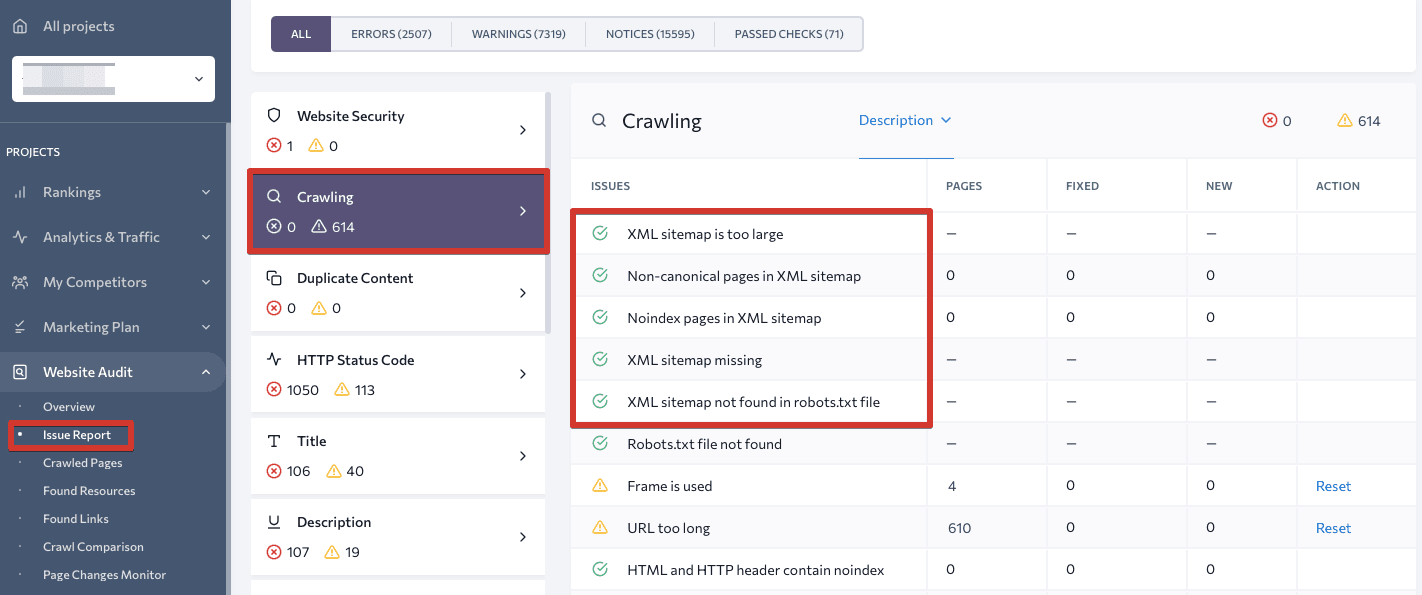Viewport: 1422px width, 595px height.
Task: Click the Description category underline icon
Action: point(274,522)
